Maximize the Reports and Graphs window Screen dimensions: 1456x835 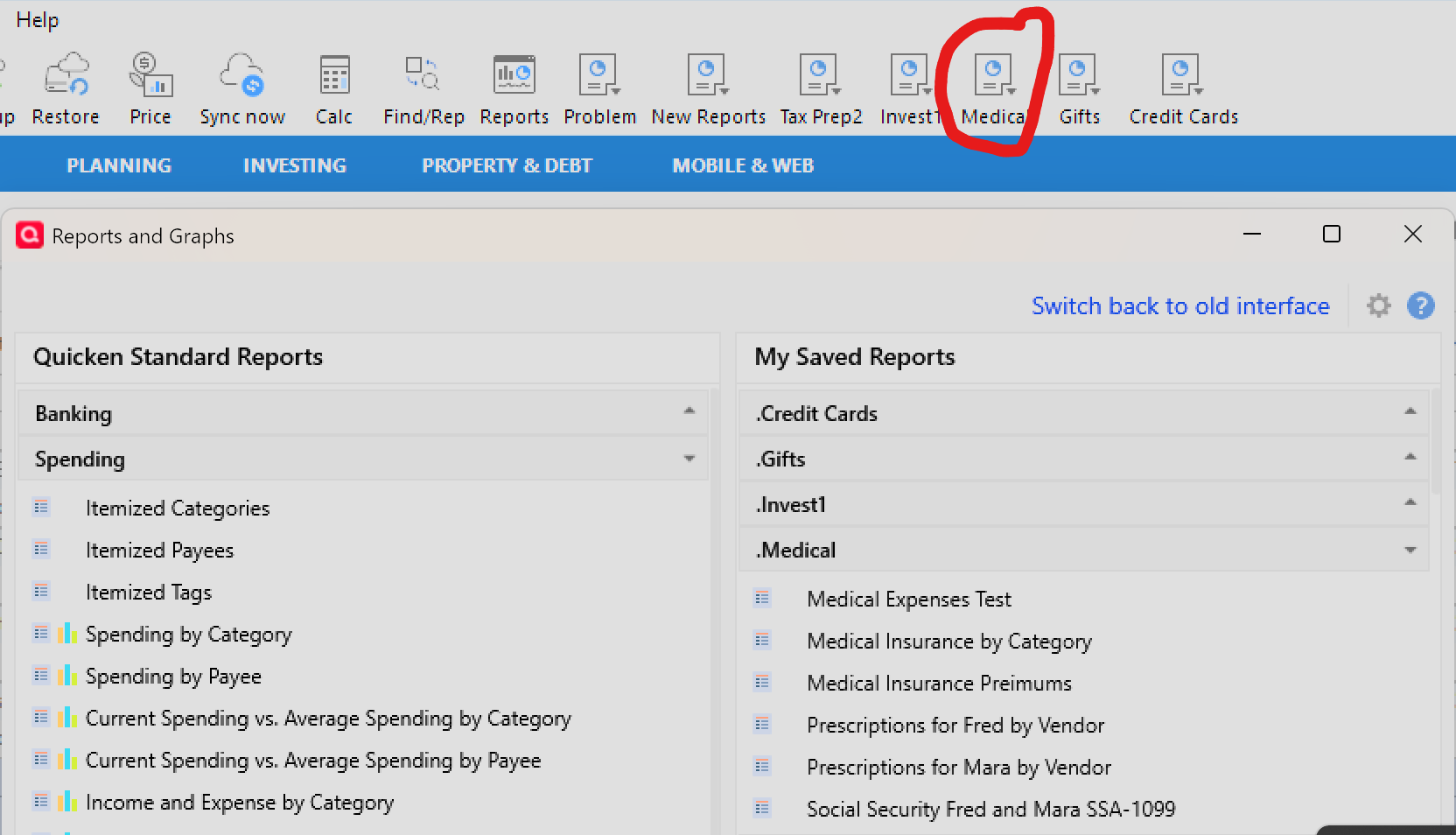tap(1332, 234)
